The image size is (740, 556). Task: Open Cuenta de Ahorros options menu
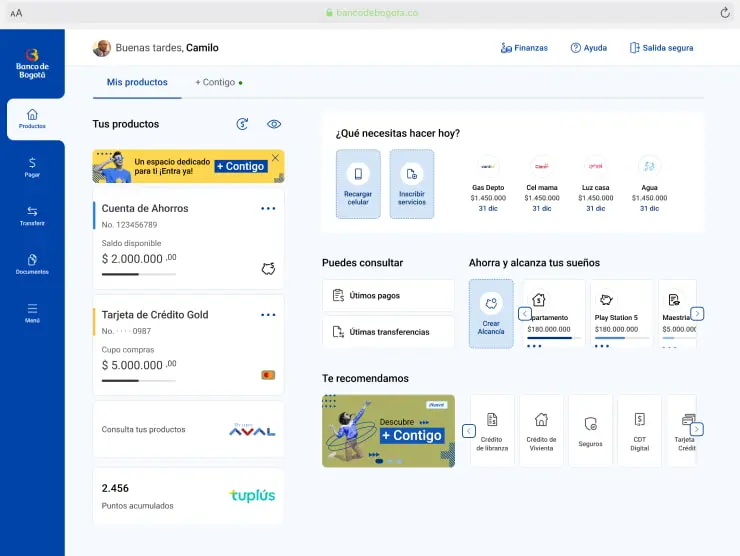pos(268,208)
